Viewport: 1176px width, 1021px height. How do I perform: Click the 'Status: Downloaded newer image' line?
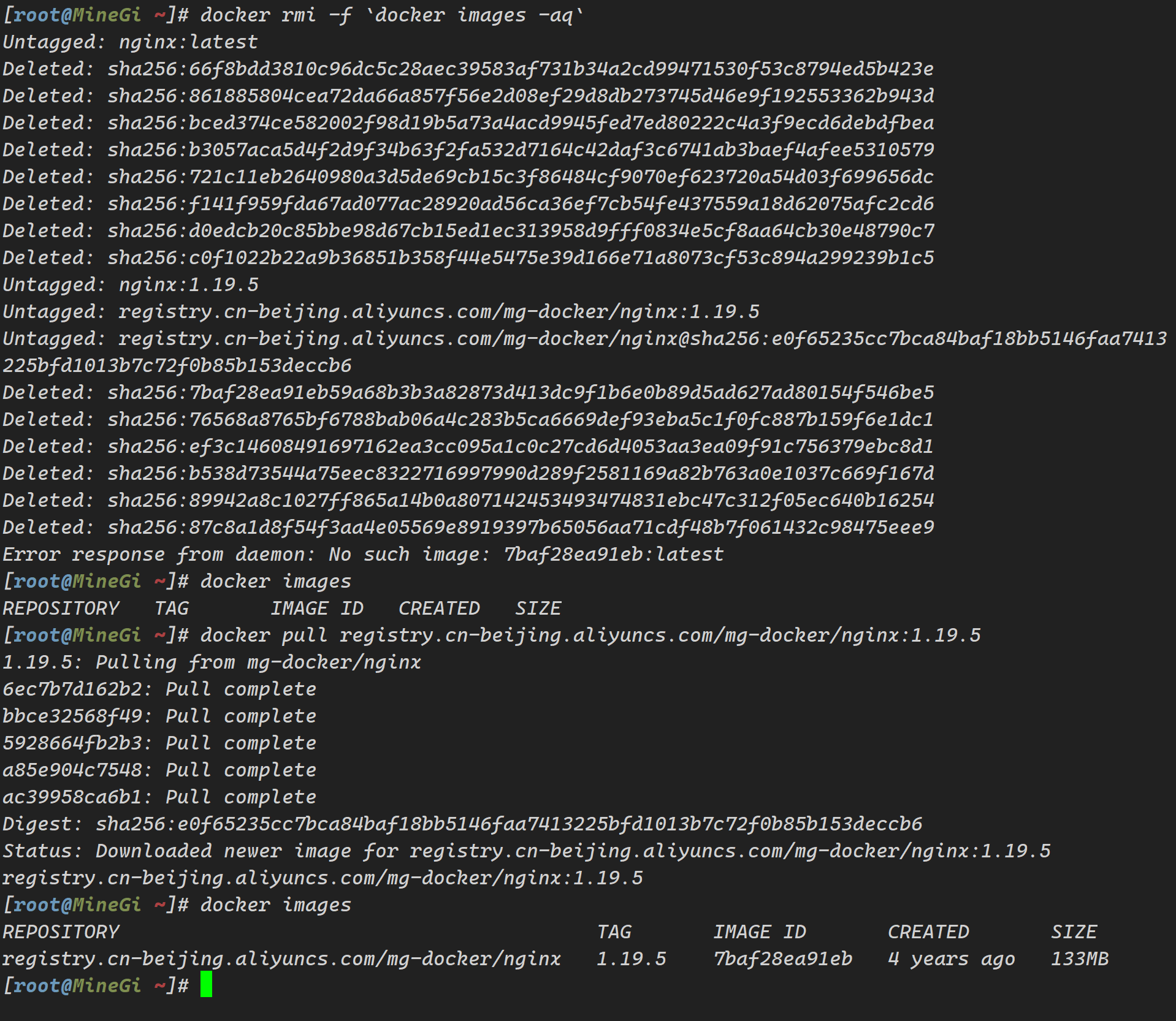click(x=526, y=851)
